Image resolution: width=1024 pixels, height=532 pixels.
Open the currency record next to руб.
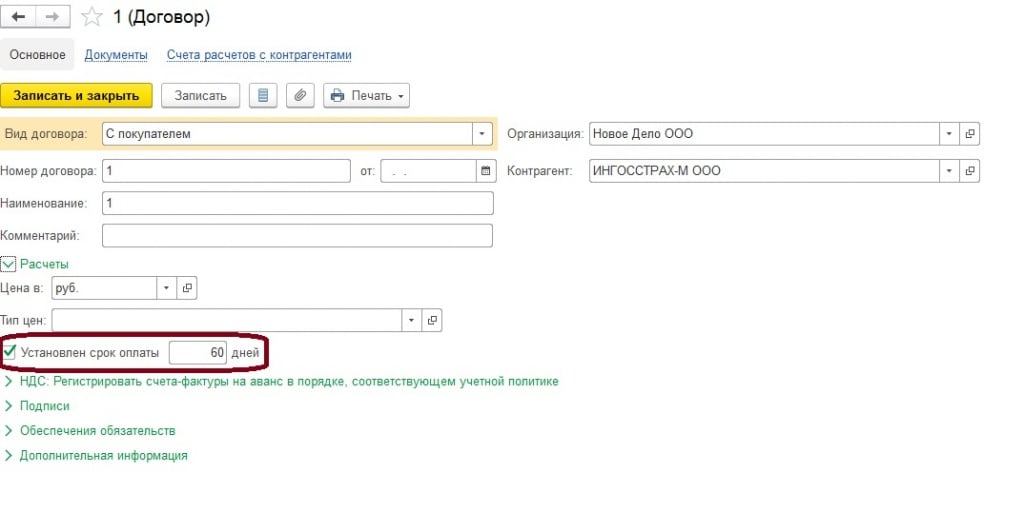point(187,288)
